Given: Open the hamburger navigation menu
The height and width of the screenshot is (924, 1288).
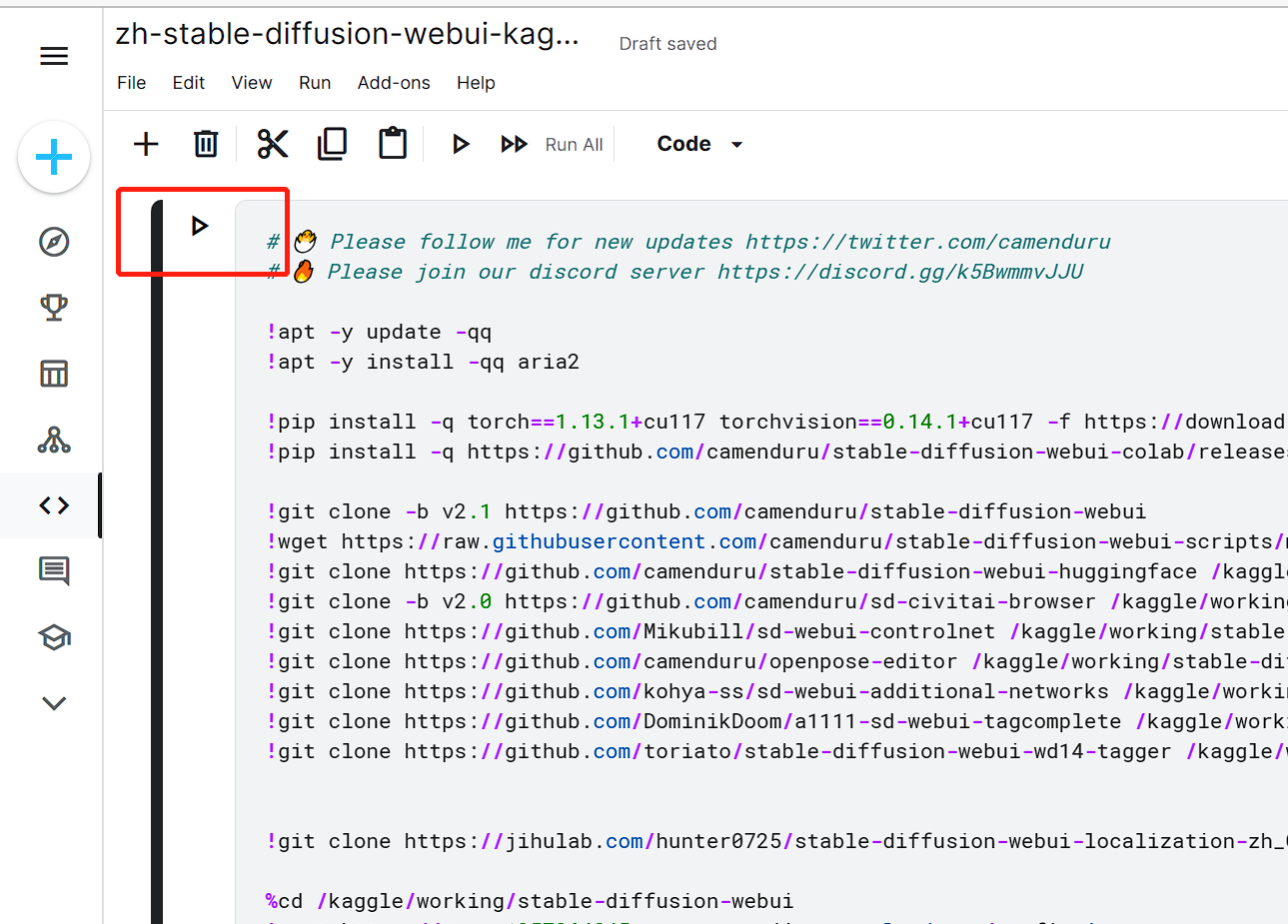Looking at the screenshot, I should 54,56.
